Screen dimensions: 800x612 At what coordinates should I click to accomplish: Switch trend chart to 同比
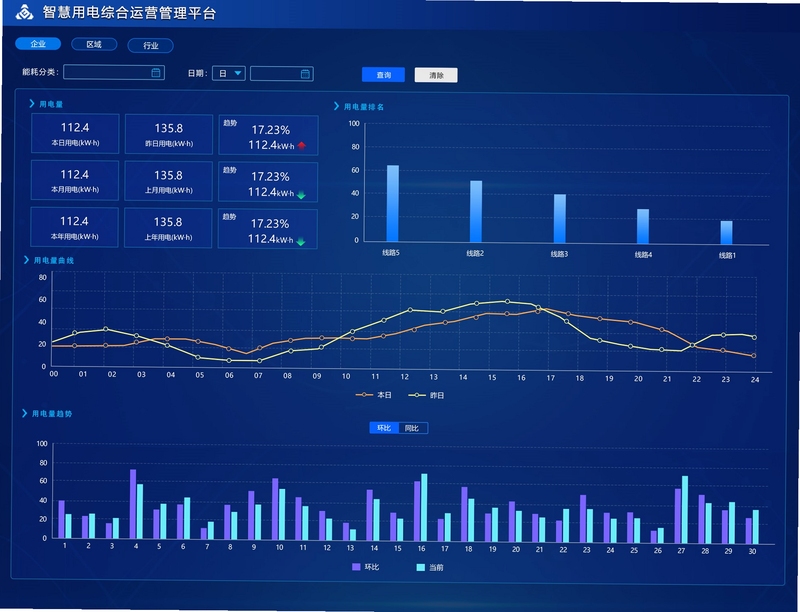tap(412, 428)
